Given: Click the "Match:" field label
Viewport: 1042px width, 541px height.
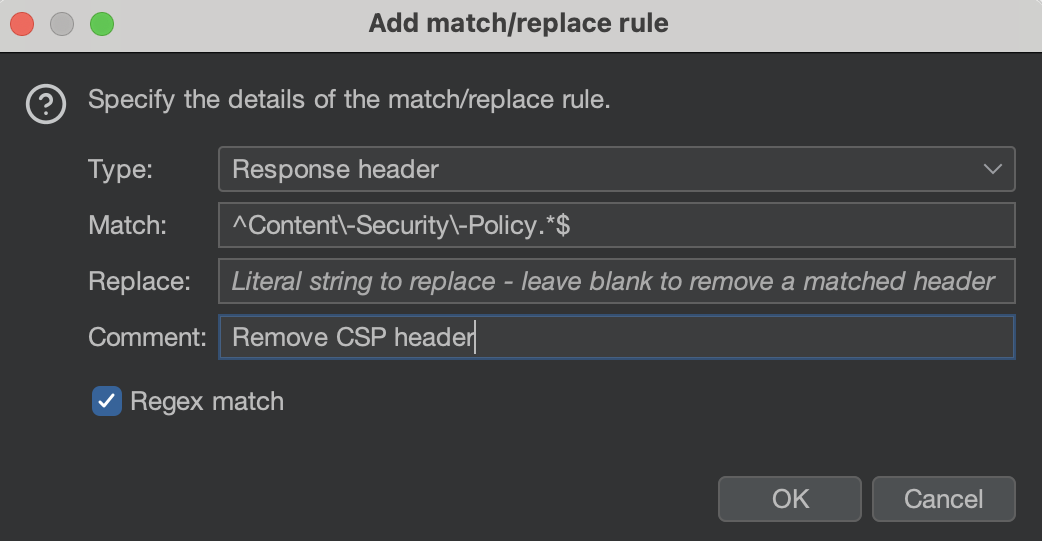Looking at the screenshot, I should (x=126, y=225).
